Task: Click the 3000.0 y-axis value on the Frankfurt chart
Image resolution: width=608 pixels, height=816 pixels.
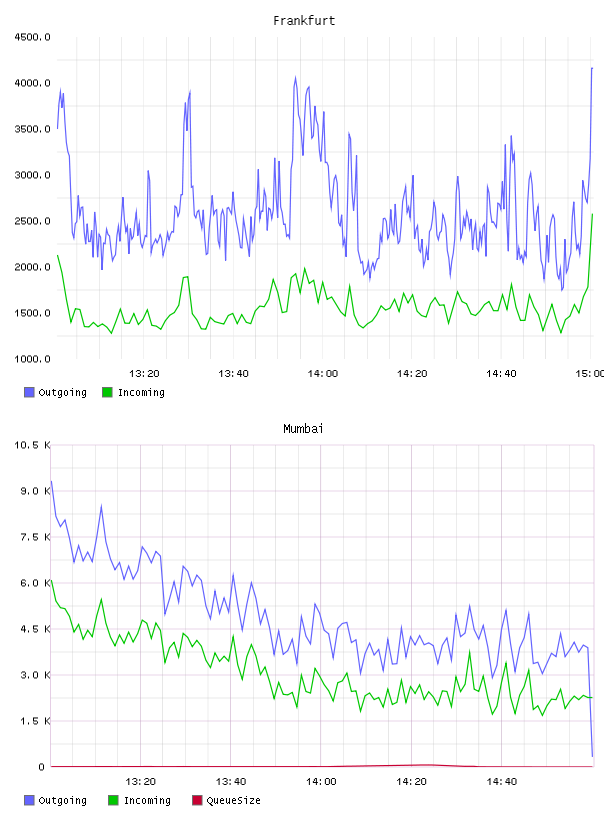Action: click(32, 175)
